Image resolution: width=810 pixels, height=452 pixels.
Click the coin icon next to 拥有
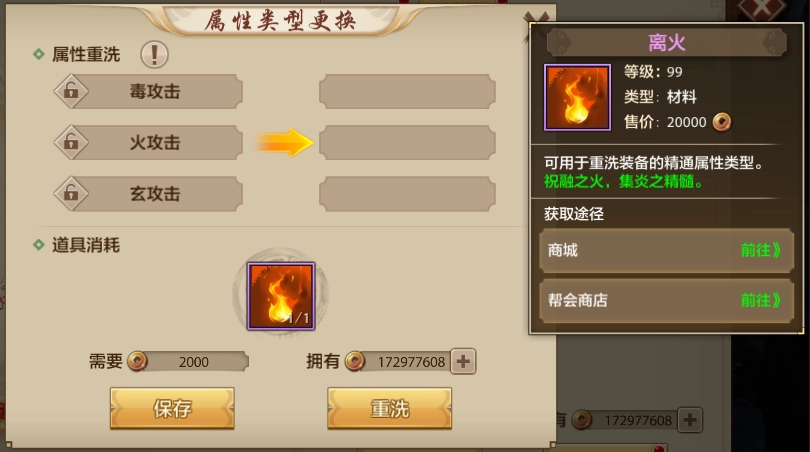point(354,361)
